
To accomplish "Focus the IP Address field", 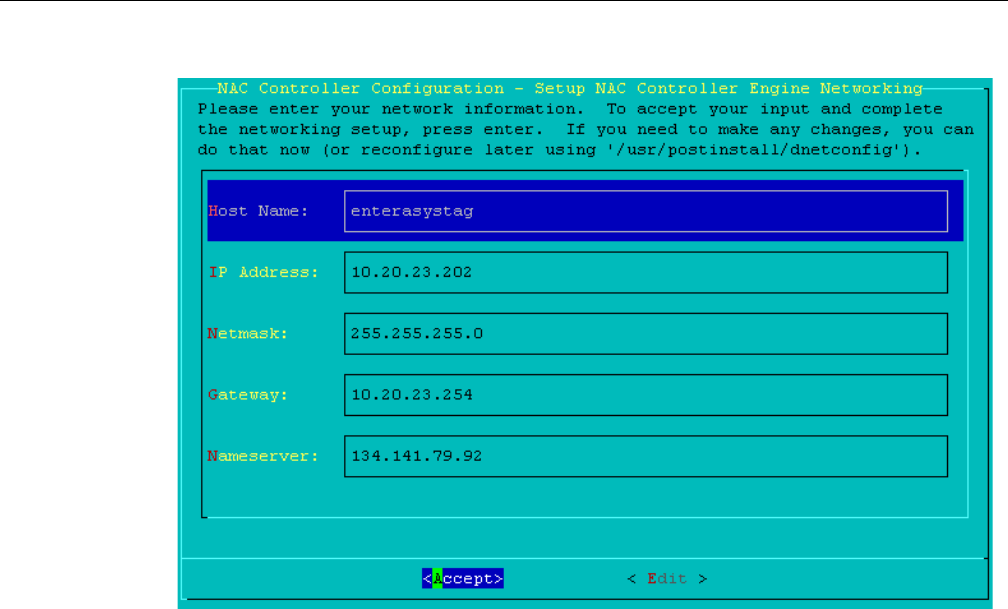I will point(645,273).
